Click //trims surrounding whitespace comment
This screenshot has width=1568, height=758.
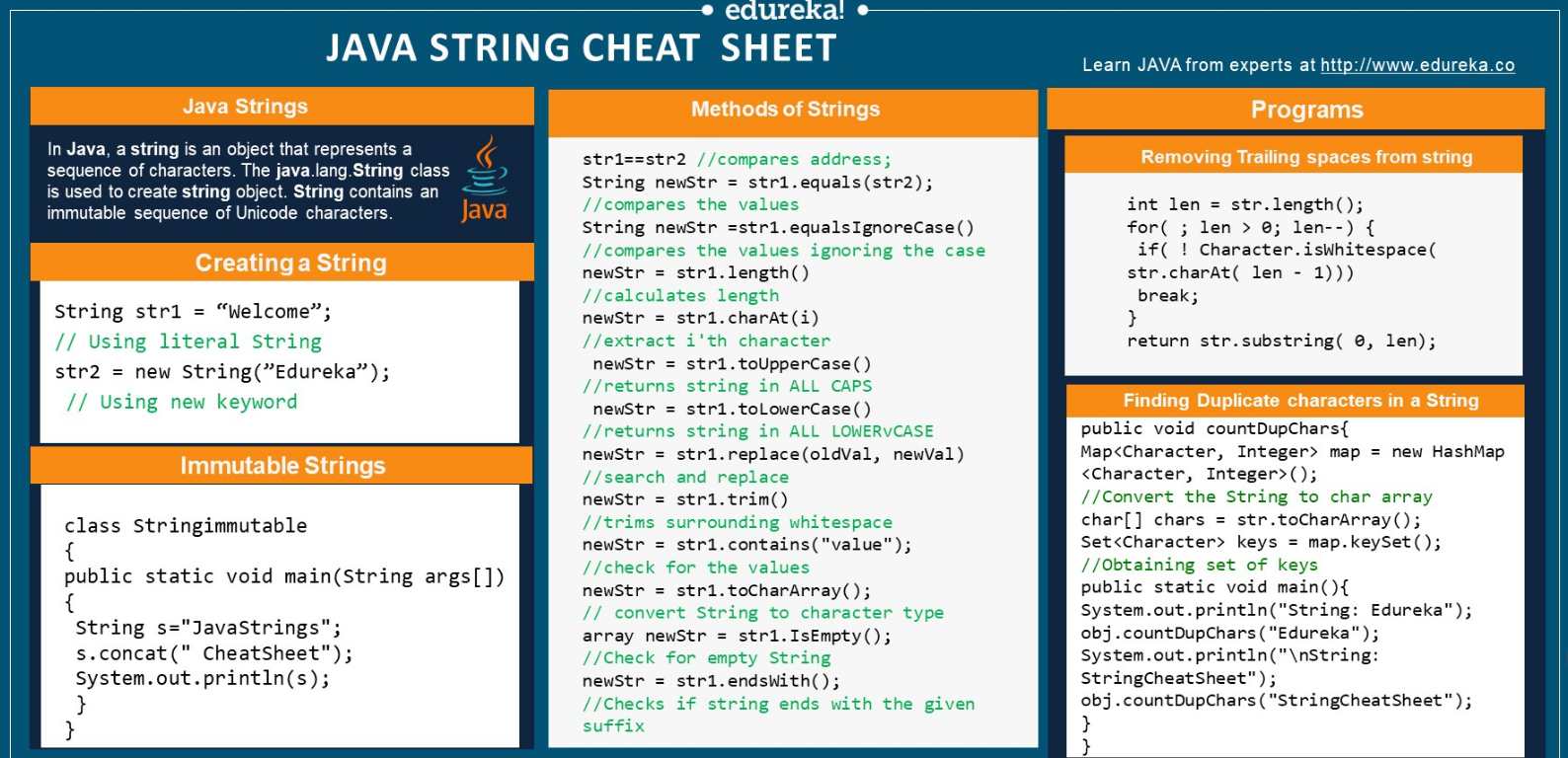738,523
